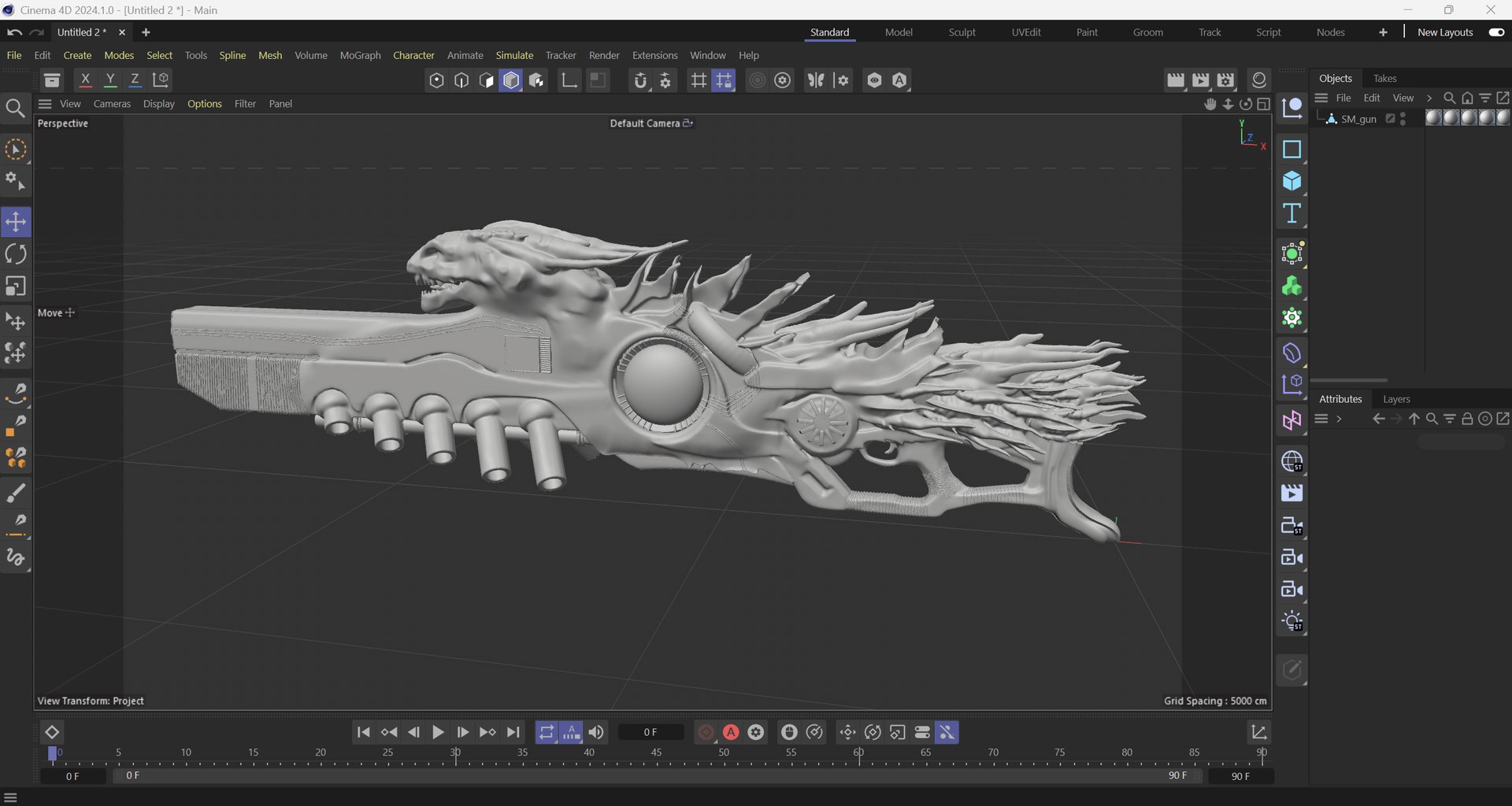Toggle SM_gun visibility dots
The height and width of the screenshot is (806, 1512).
(1403, 119)
